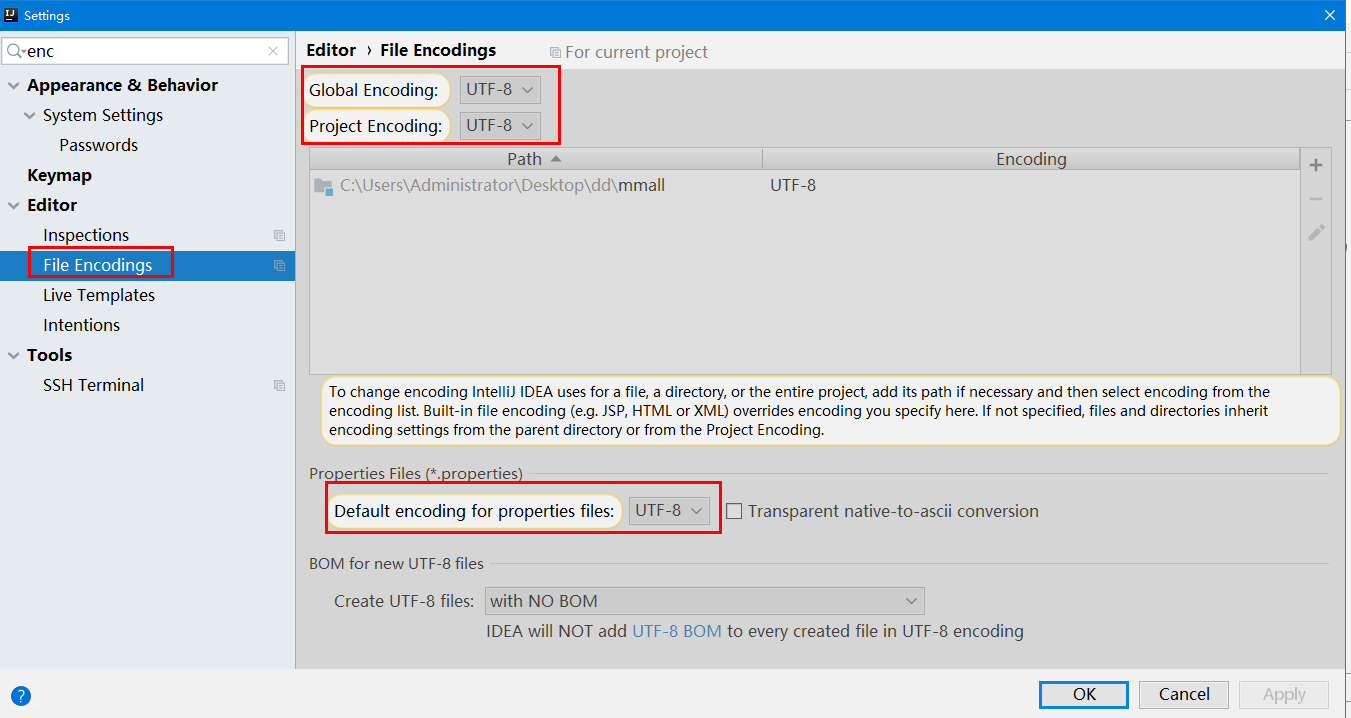Click in the settings search field
This screenshot has height=718, width=1351.
(145, 51)
